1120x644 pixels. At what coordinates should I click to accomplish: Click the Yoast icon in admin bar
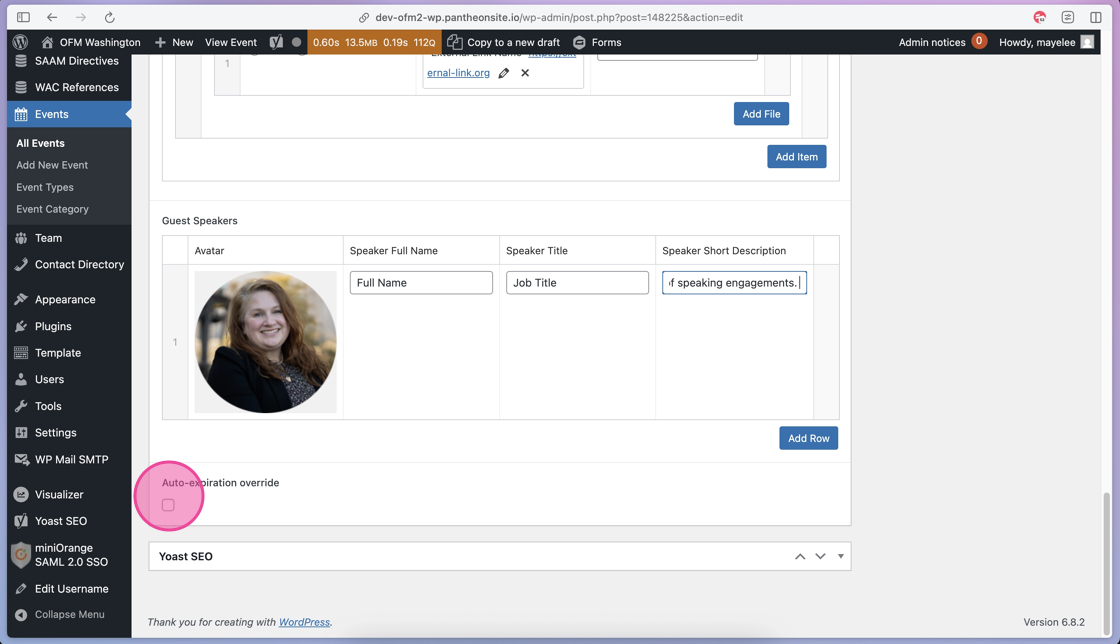(x=276, y=42)
